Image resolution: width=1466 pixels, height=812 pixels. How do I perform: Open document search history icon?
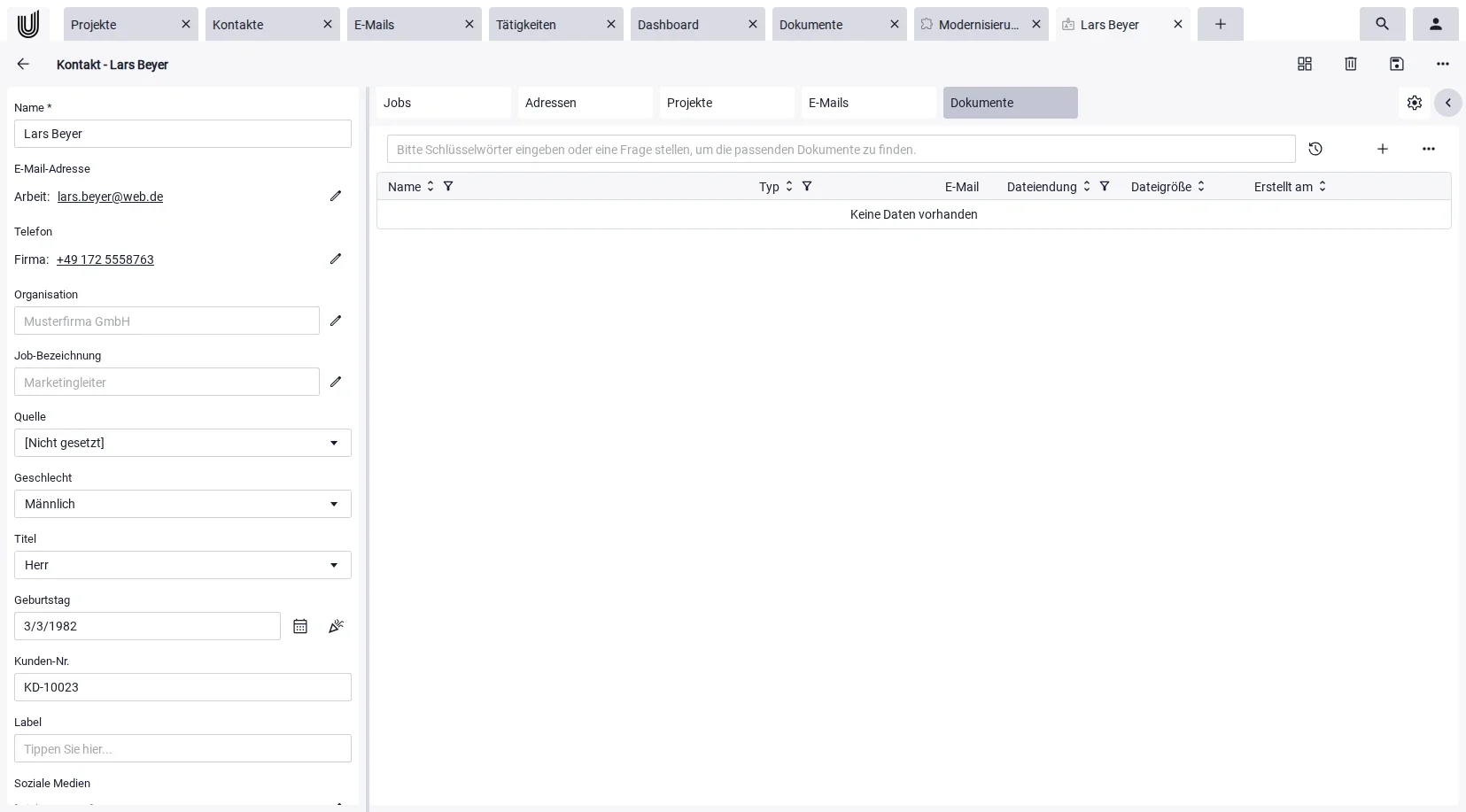point(1315,149)
